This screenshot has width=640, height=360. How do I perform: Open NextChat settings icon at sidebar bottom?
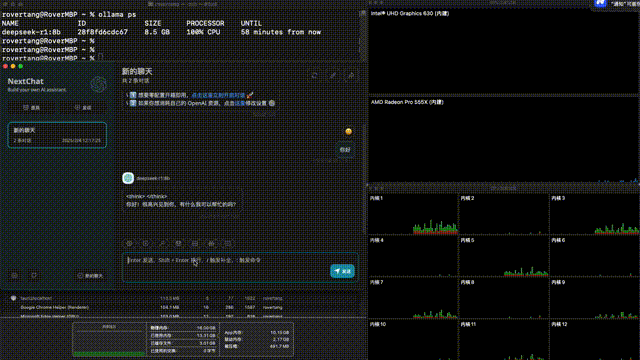(14, 276)
